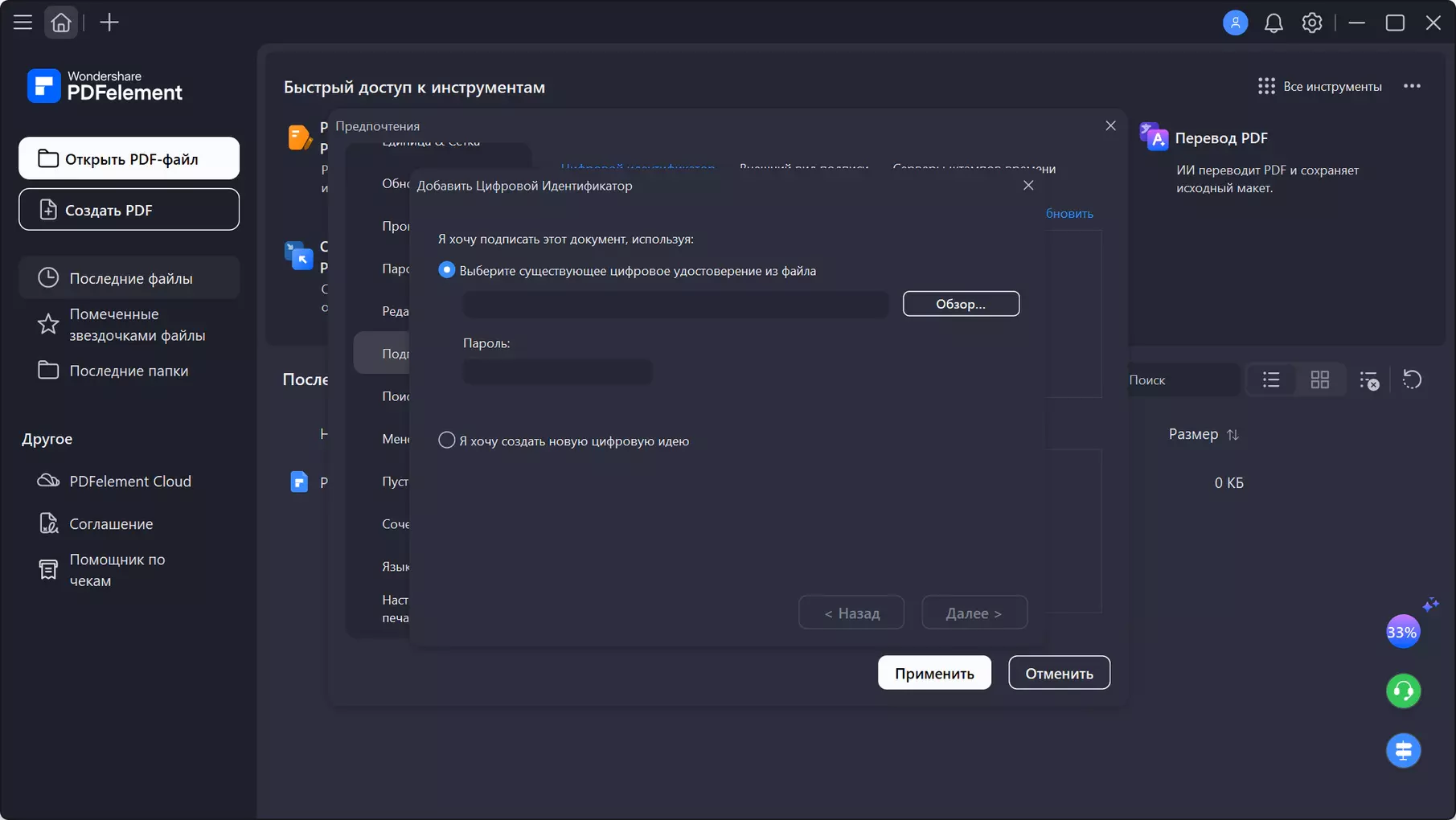Click the Пароль input field
The width and height of the screenshot is (1456, 820).
click(558, 371)
